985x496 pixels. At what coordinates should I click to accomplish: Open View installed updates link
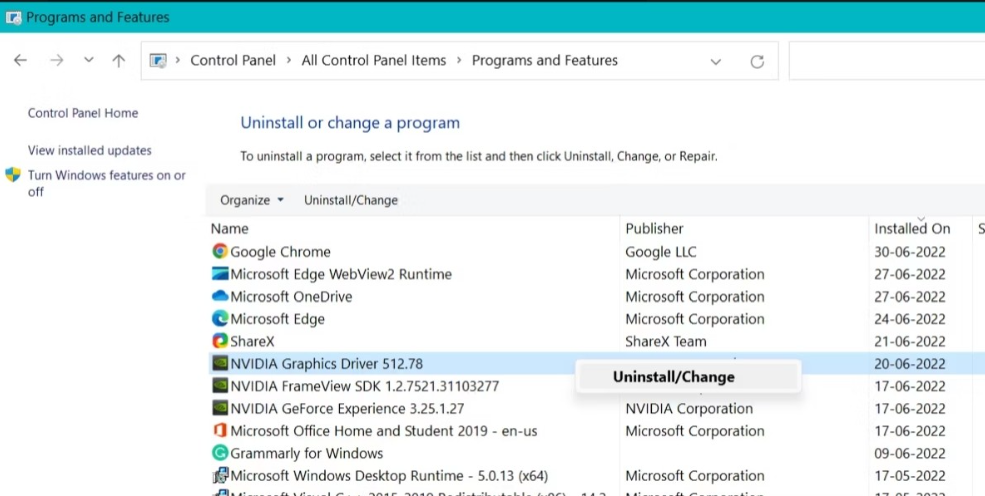pyautogui.click(x=89, y=151)
